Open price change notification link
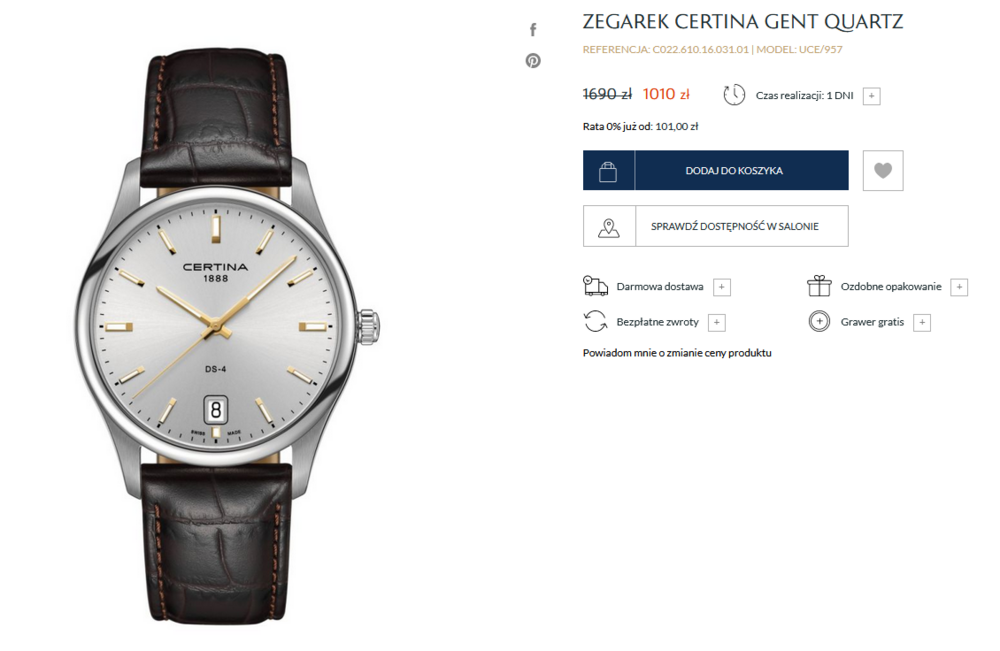Image resolution: width=1000 pixels, height=651 pixels. tap(677, 353)
